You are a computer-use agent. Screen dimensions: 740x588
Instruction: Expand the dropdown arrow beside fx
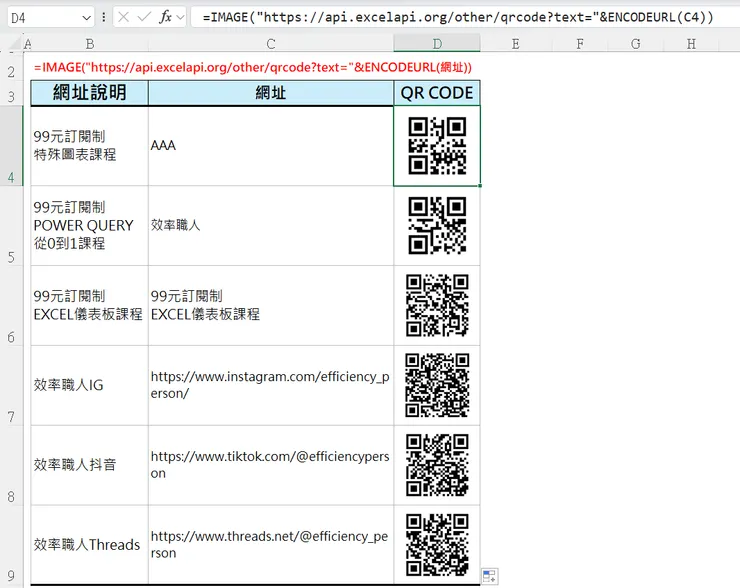[180, 18]
